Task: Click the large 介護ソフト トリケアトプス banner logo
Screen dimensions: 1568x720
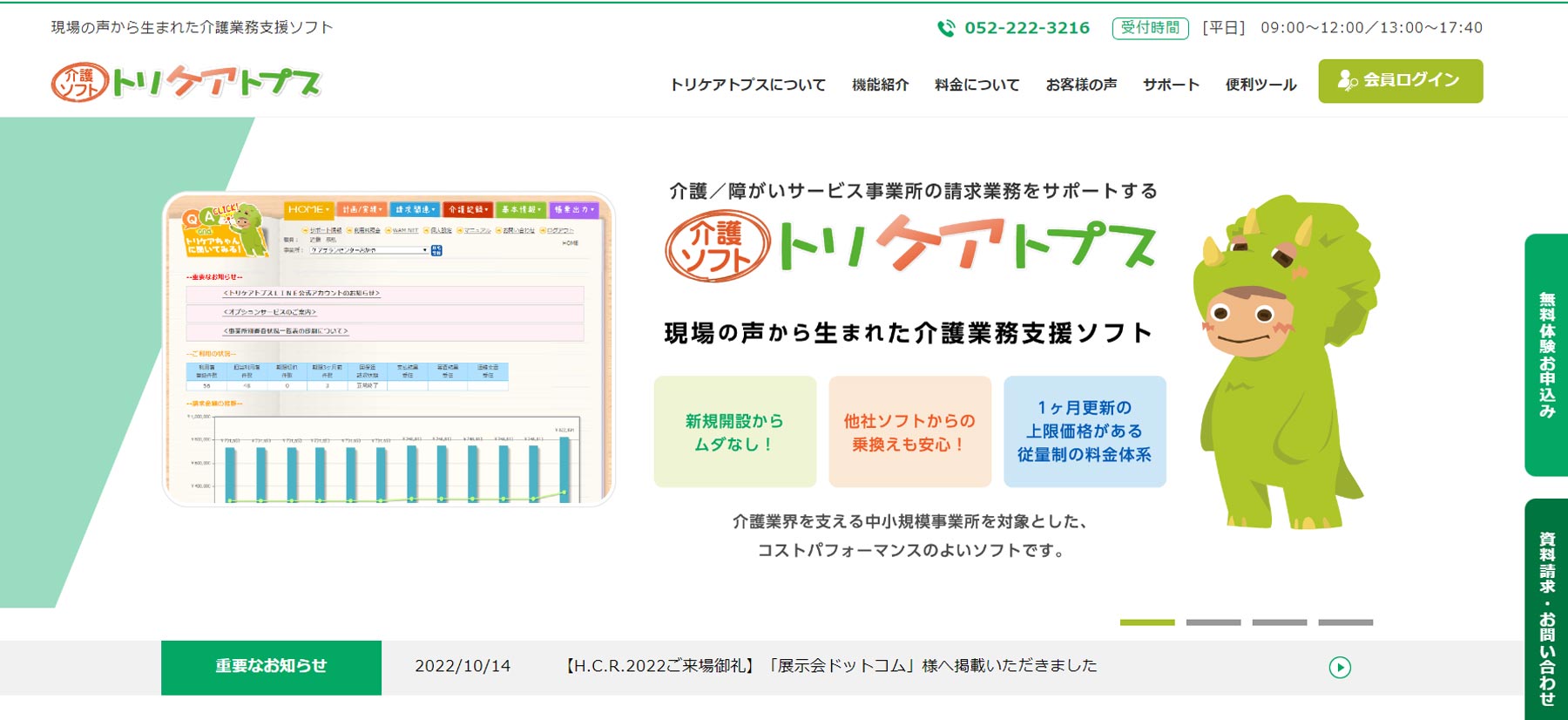Action: tap(911, 245)
